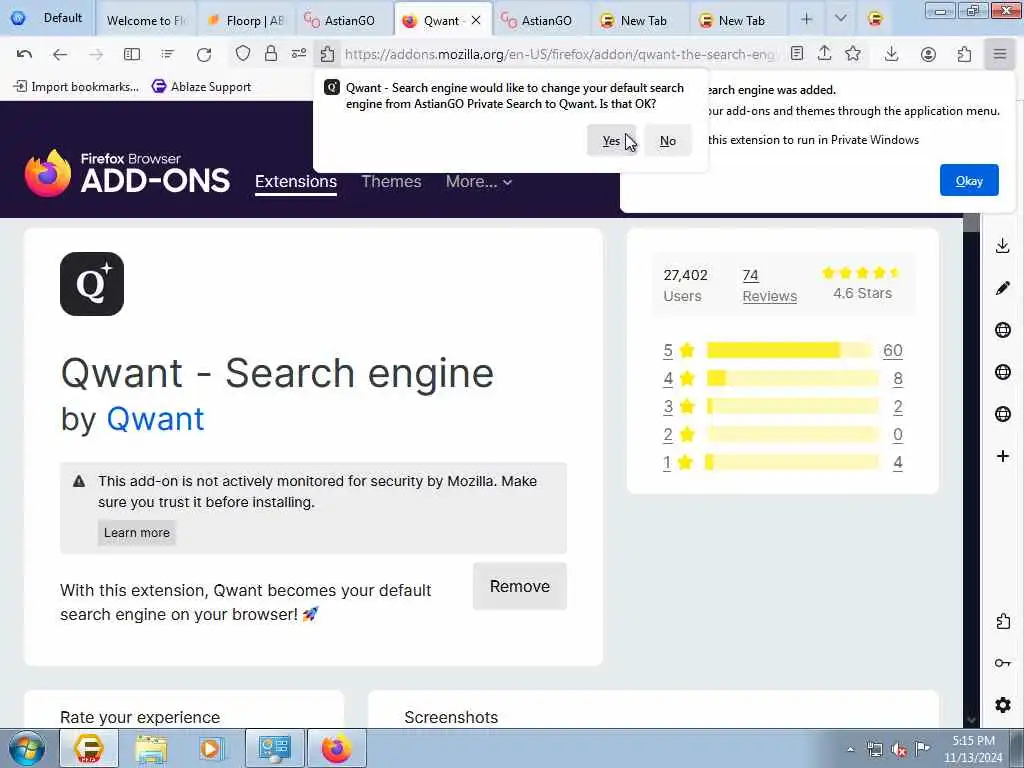The image size is (1024, 768).
Task: Open Import bookmarks... item
Action: [x=76, y=86]
